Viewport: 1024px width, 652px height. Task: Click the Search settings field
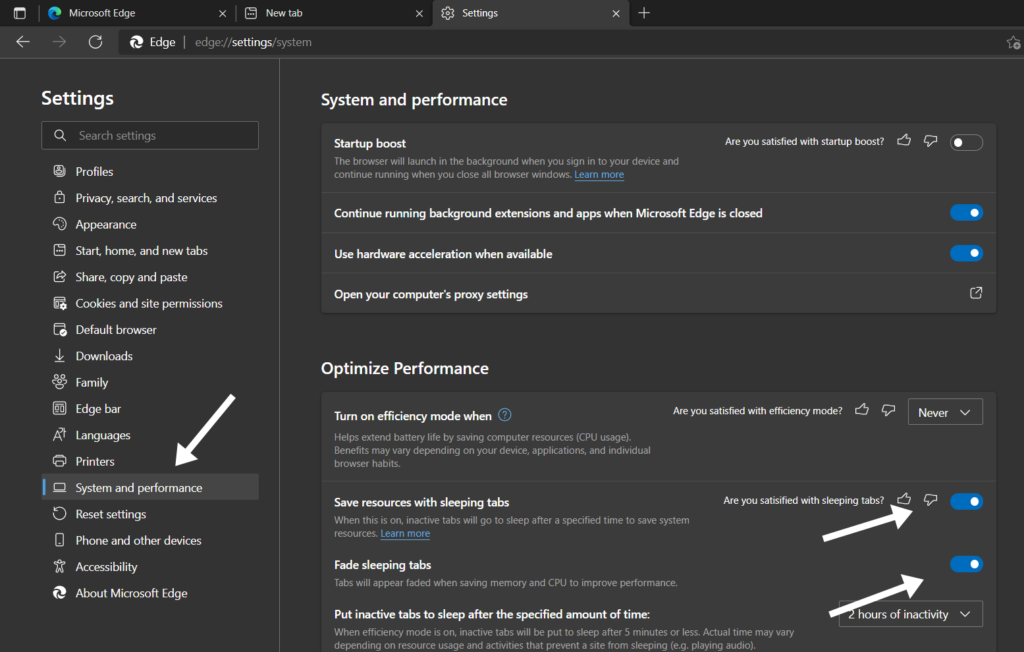149,135
